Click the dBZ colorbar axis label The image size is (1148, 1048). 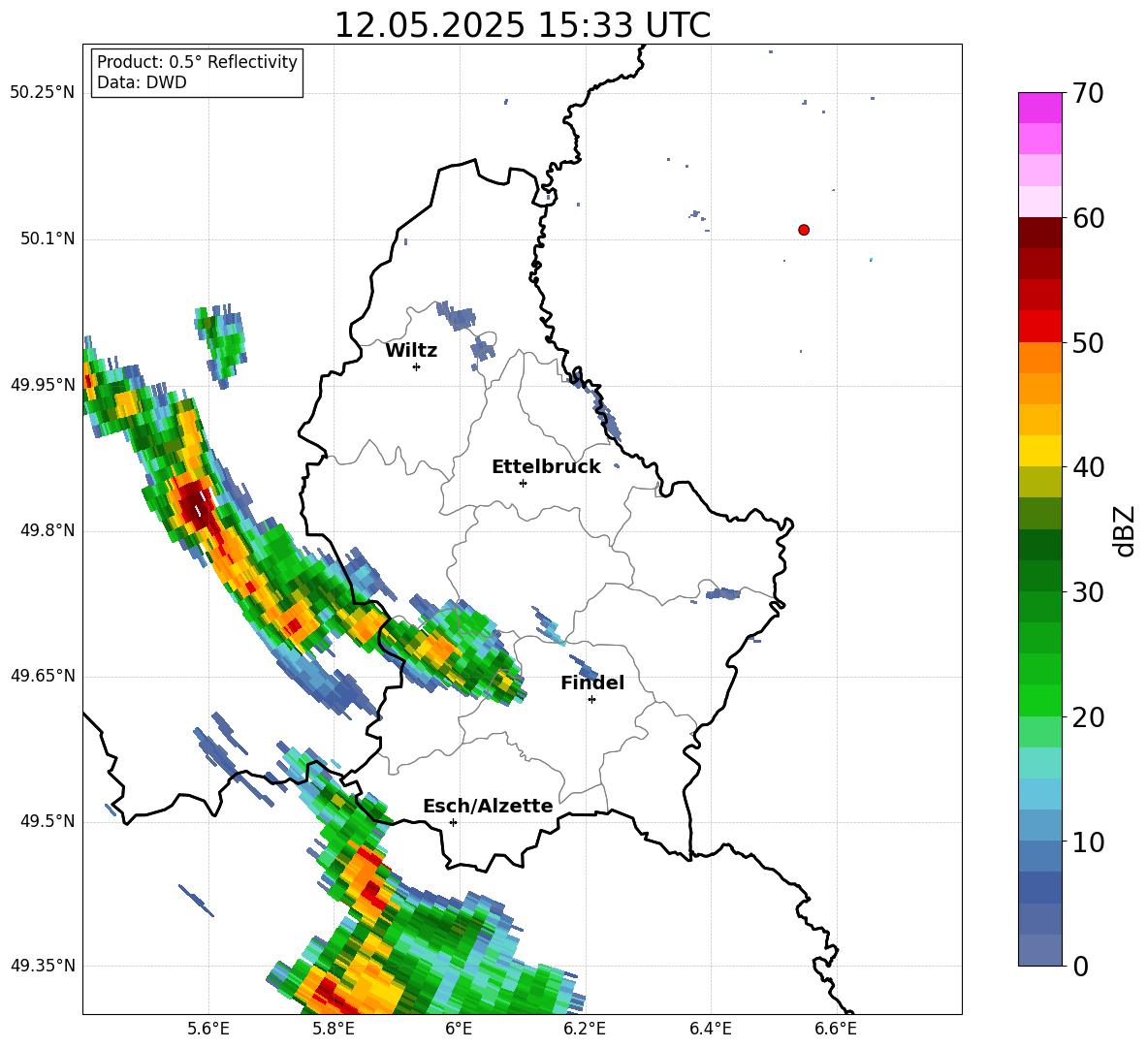pos(1126,530)
